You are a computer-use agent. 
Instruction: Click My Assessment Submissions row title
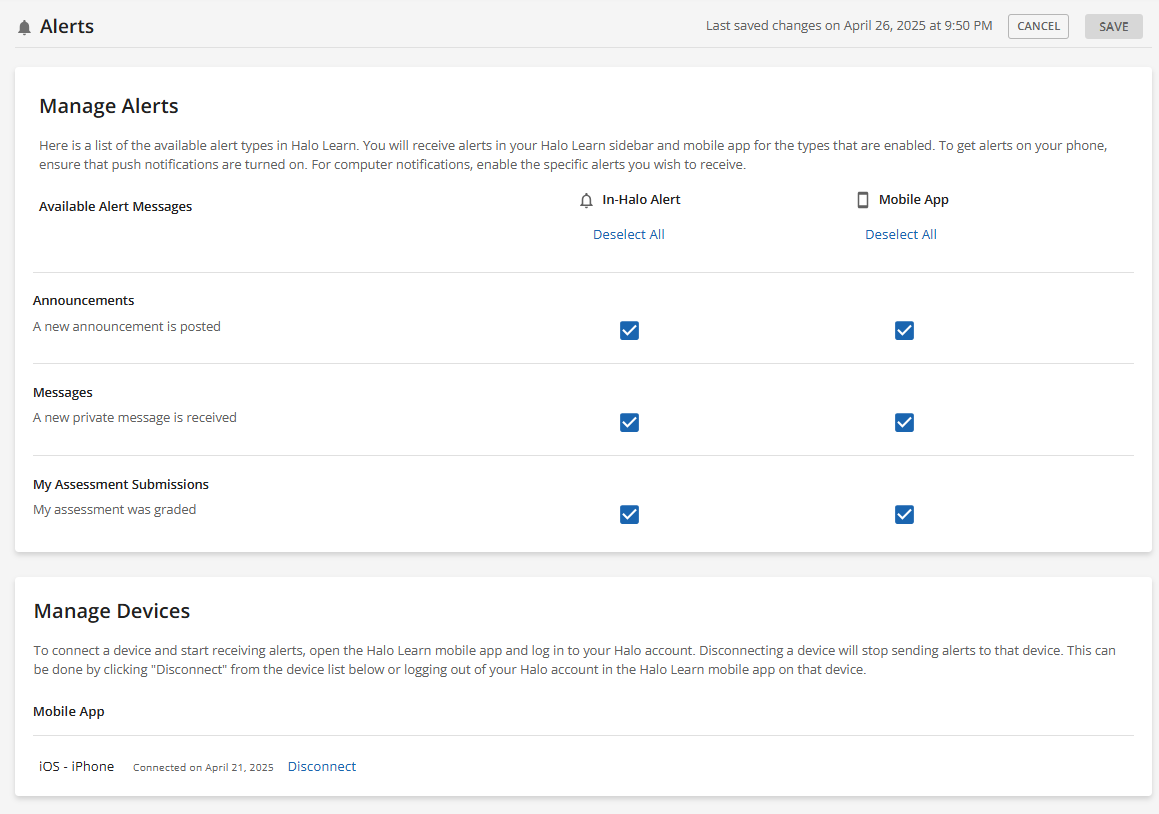pyautogui.click(x=120, y=485)
